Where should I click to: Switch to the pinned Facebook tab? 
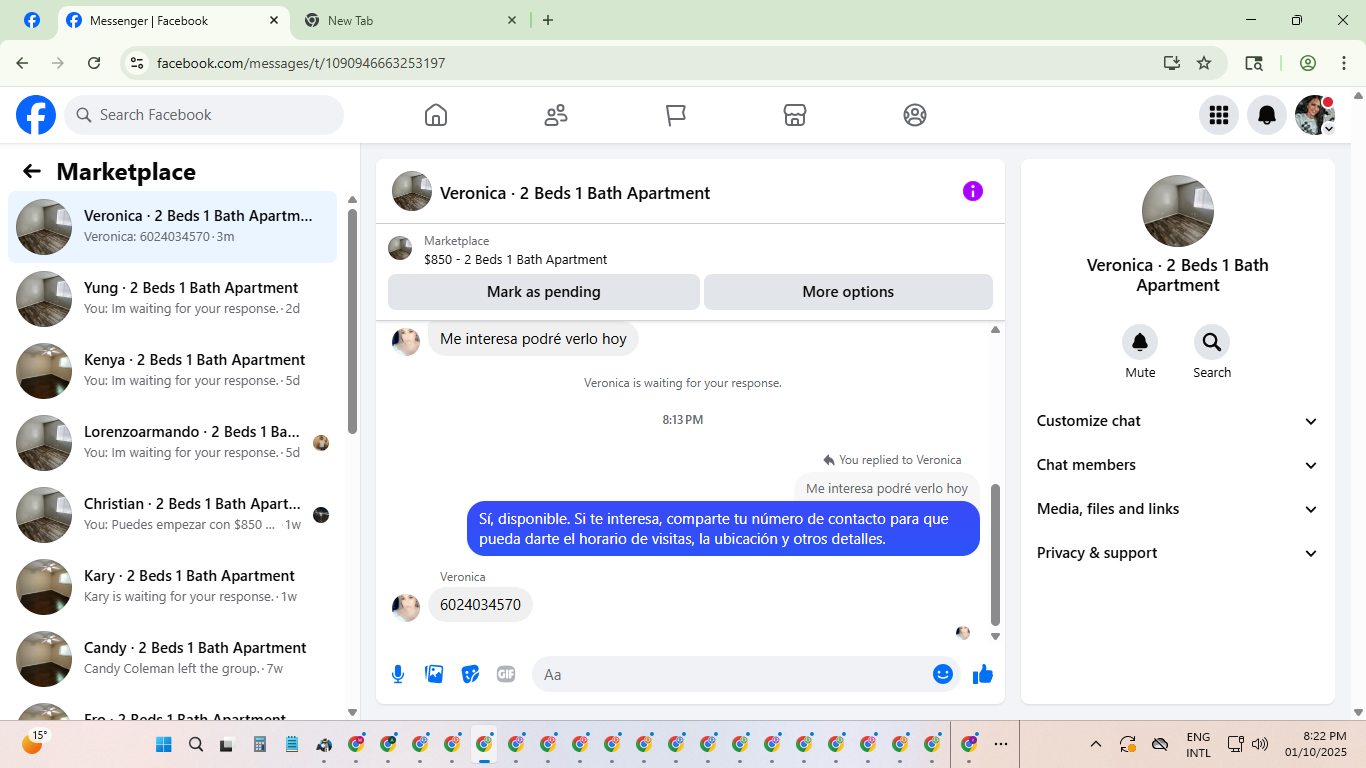(x=32, y=20)
